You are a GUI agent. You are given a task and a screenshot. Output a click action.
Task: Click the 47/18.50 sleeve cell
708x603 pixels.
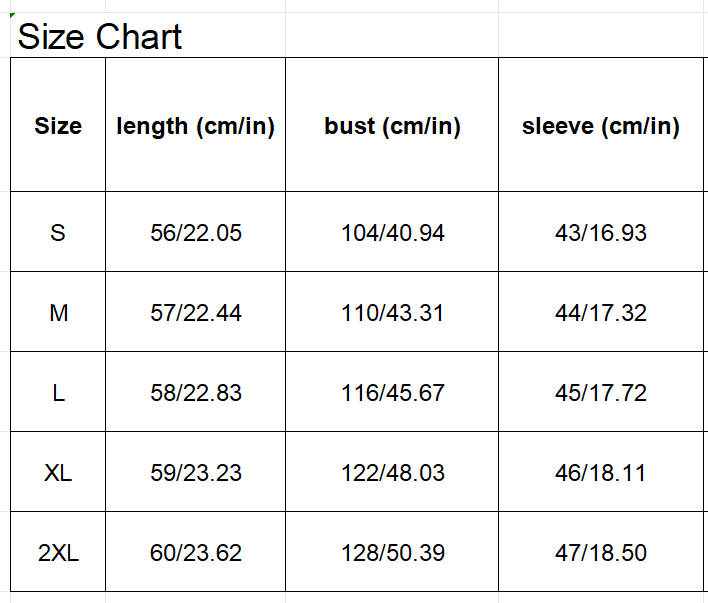pyautogui.click(x=600, y=553)
